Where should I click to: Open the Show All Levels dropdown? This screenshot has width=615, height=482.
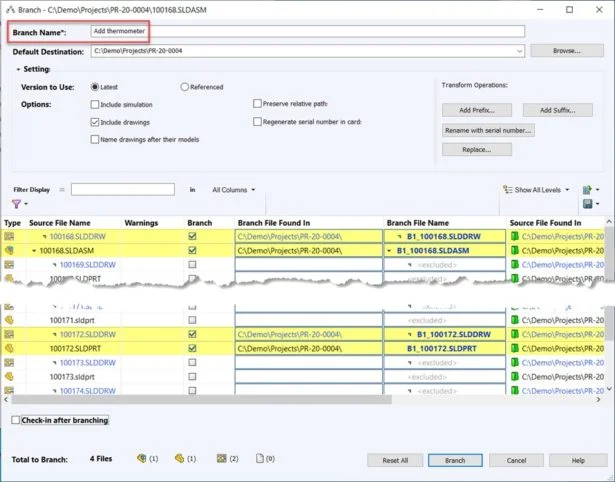click(x=538, y=189)
